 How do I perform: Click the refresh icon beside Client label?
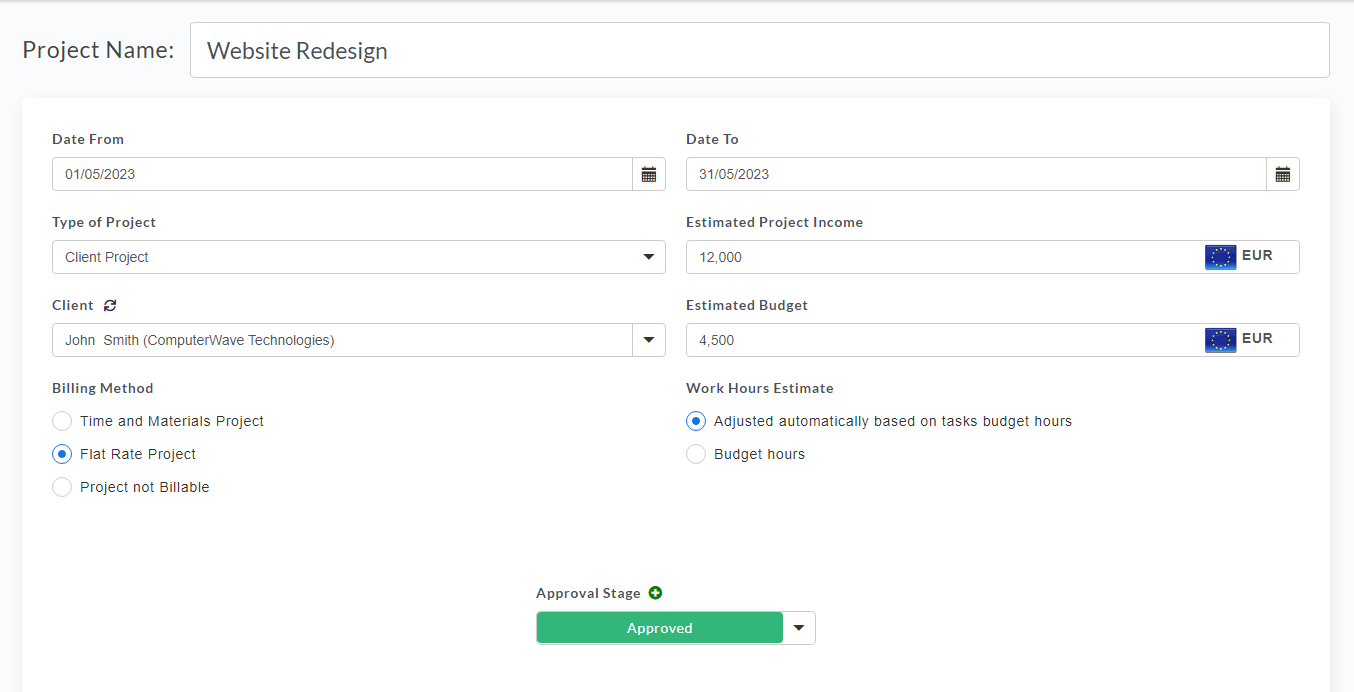110,305
